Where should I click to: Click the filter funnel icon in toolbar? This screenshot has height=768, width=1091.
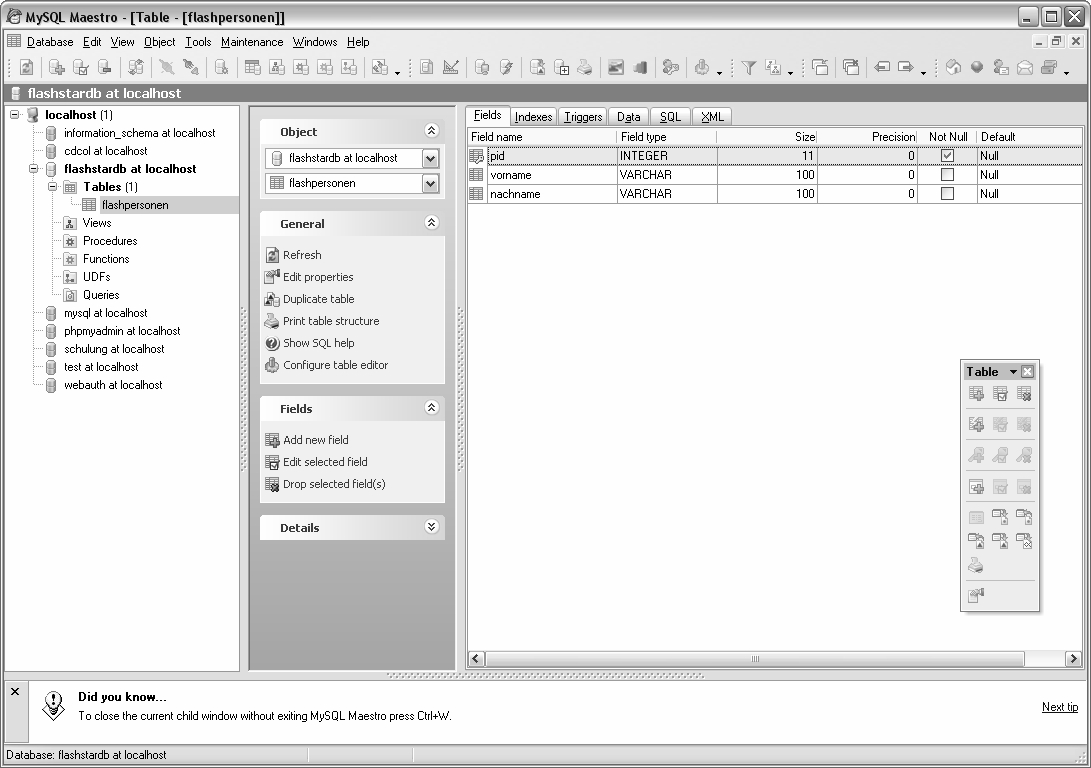[748, 67]
